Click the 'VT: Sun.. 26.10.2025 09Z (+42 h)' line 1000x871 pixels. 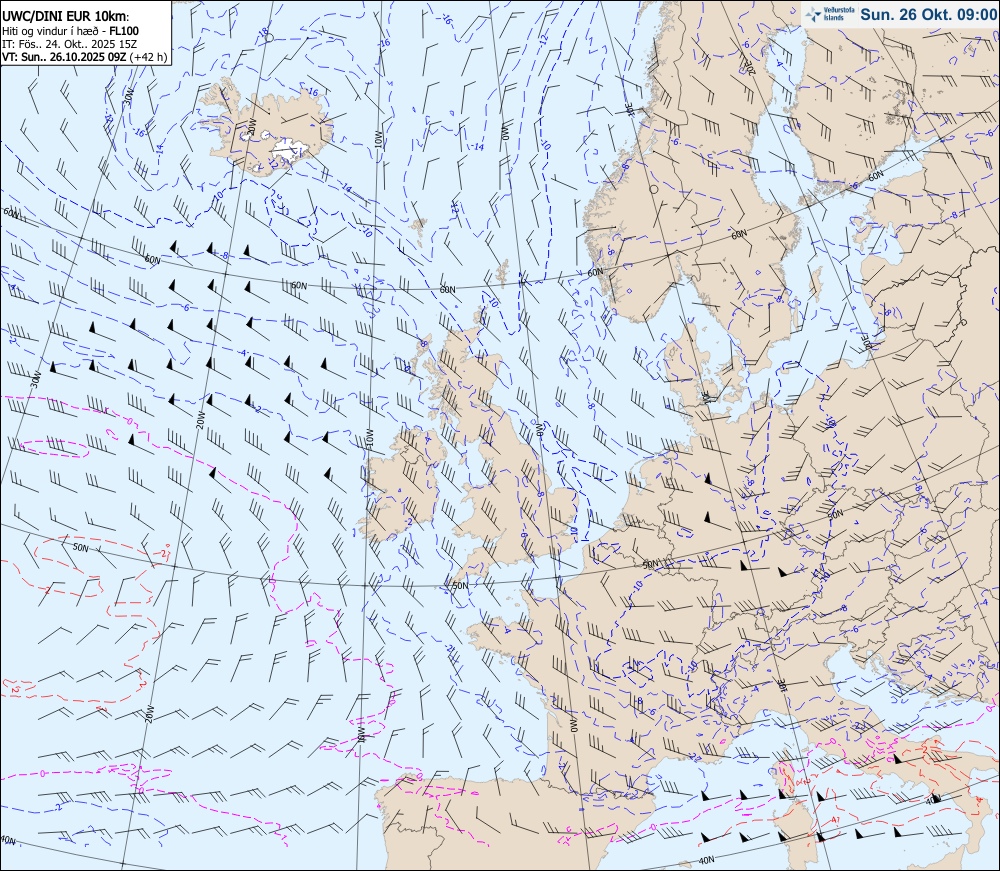[84, 57]
